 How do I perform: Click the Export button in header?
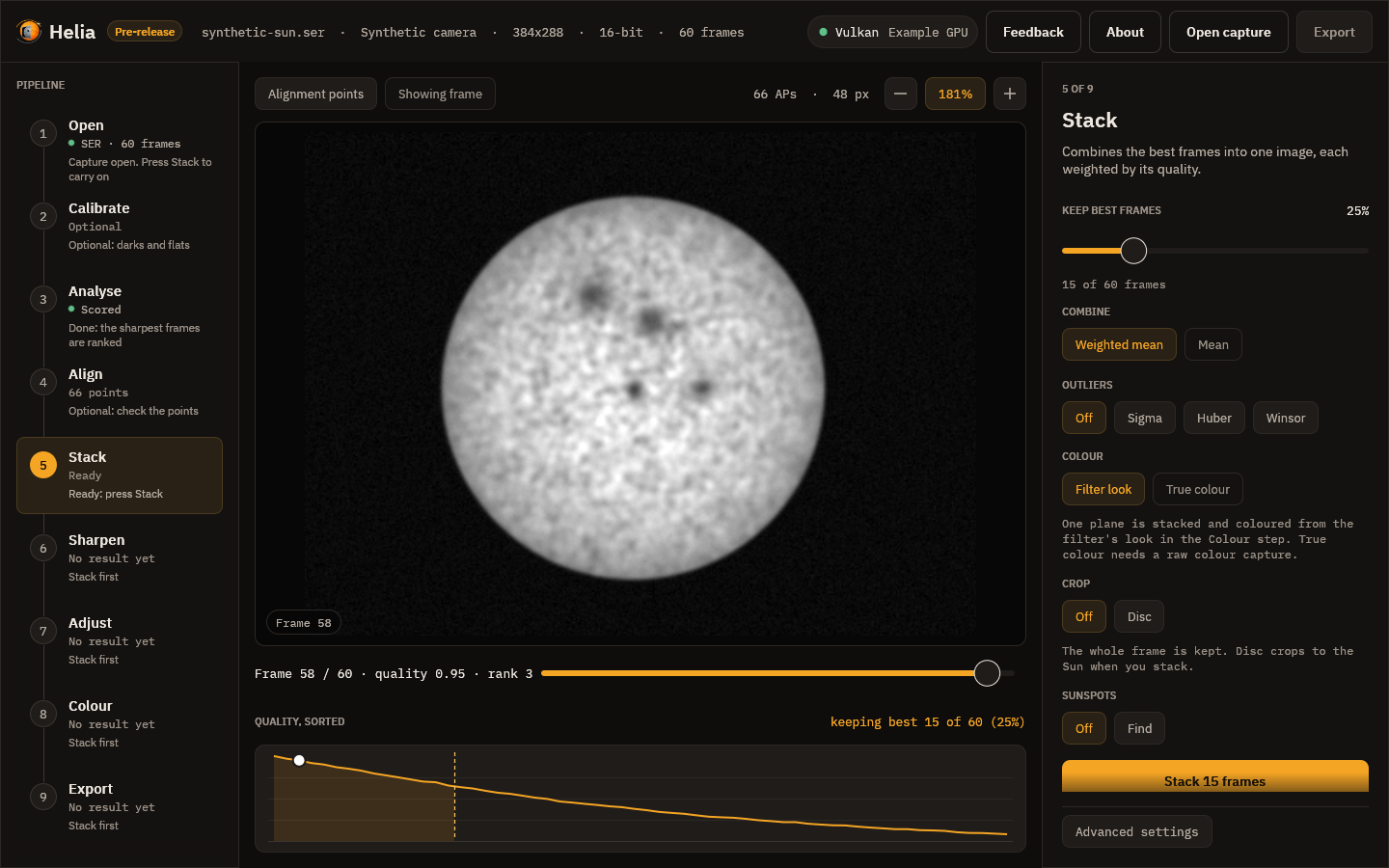coord(1334,32)
